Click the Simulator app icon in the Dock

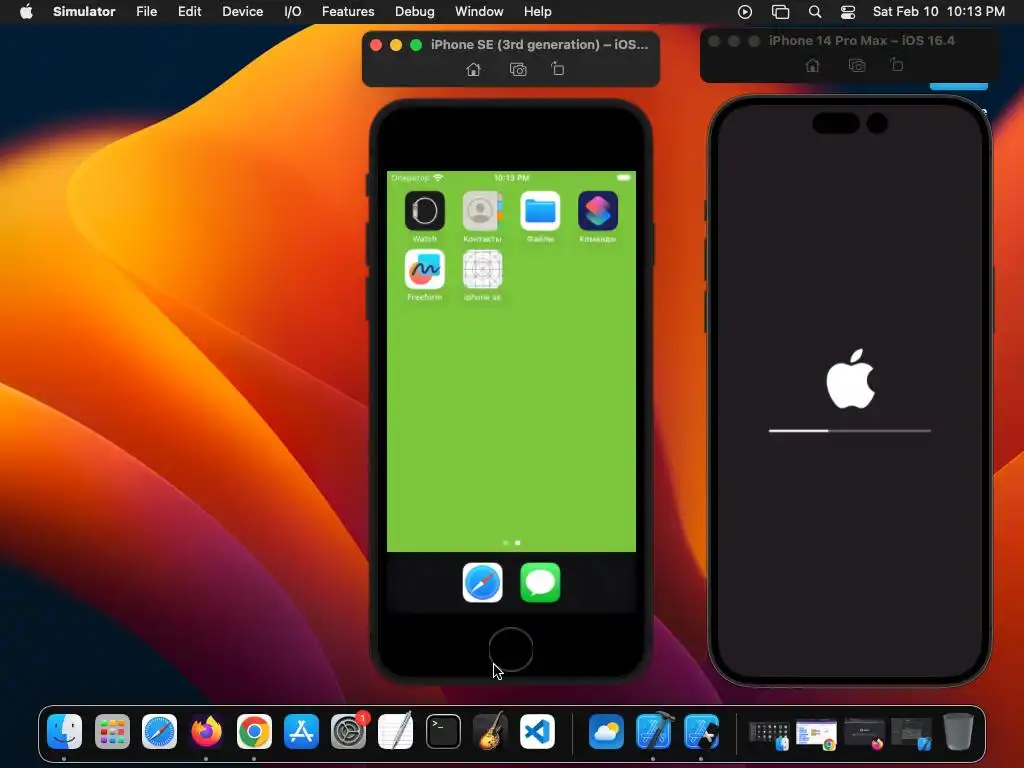(x=701, y=731)
